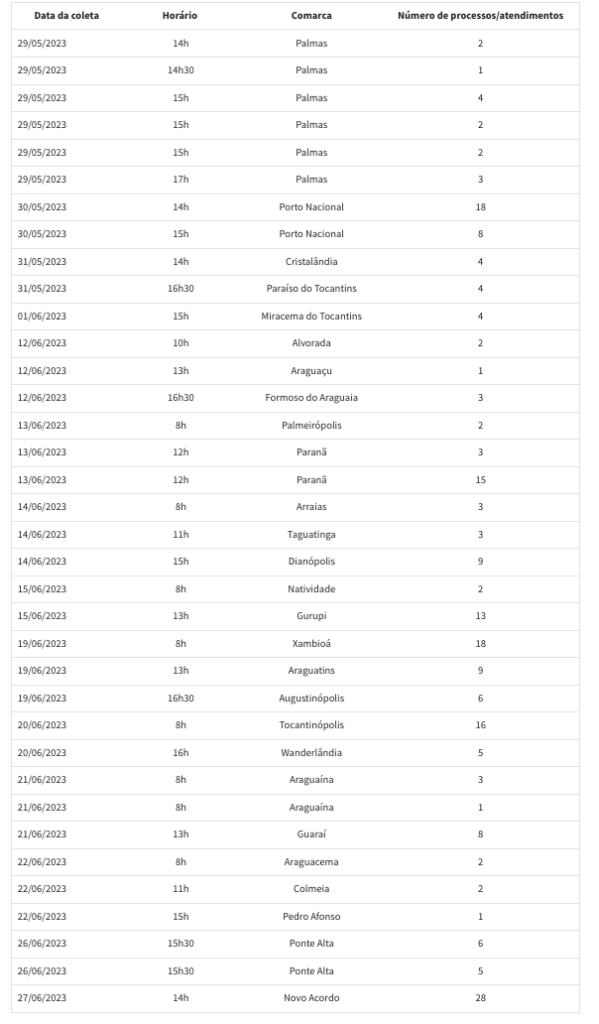Image resolution: width=599 pixels, height=1024 pixels.
Task: Select the date 01/06/2023
Action: tap(42, 316)
